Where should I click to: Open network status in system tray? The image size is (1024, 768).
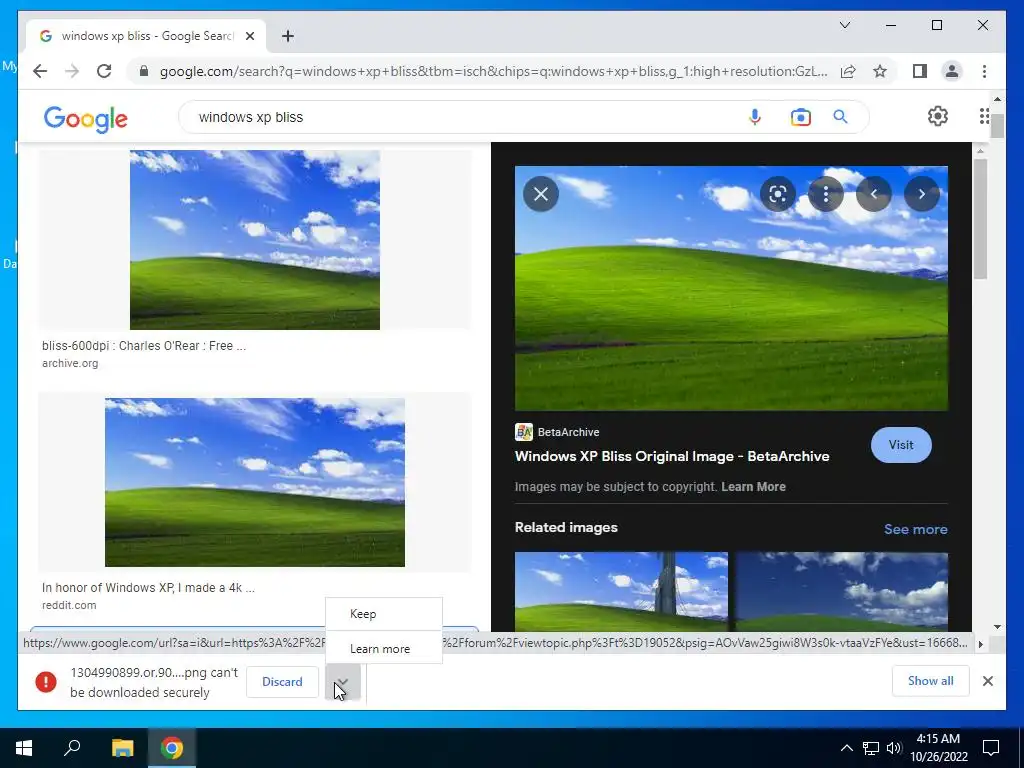[871, 748]
